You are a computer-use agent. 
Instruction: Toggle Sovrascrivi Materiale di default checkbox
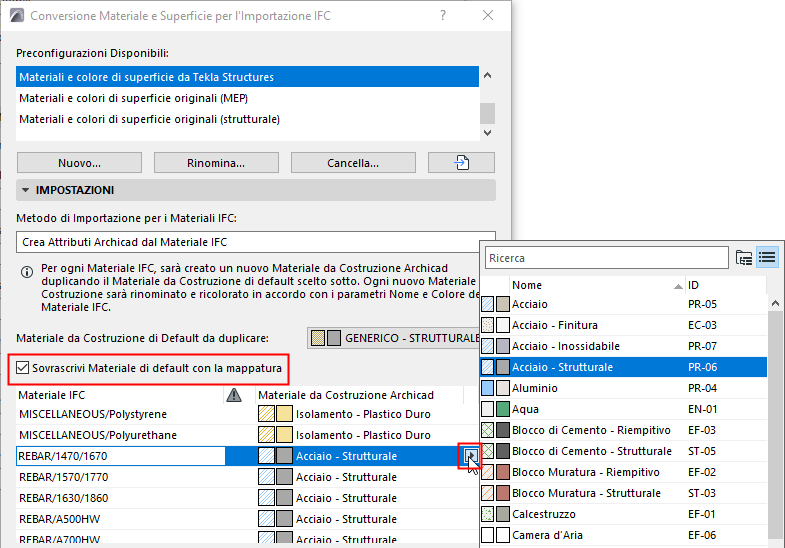point(22,368)
